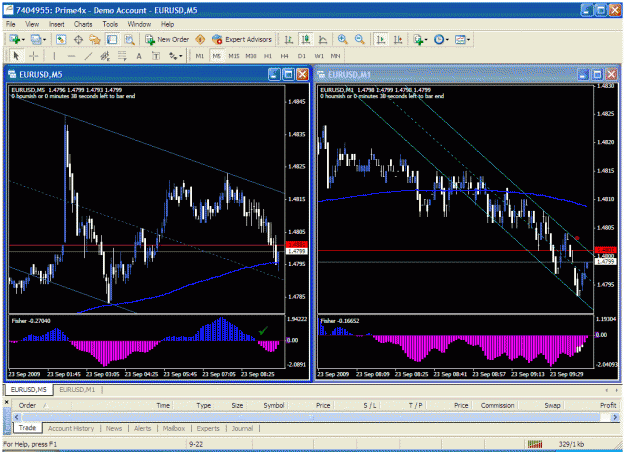
Task: Launch MetaEditor via yellow diamond icon
Action: point(200,39)
